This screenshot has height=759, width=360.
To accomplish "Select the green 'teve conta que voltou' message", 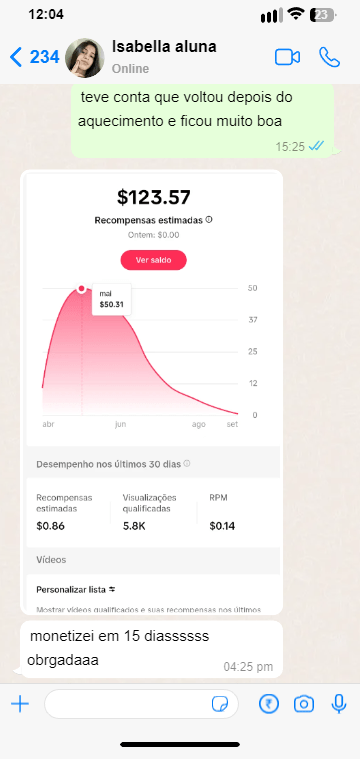I will 203,121.
